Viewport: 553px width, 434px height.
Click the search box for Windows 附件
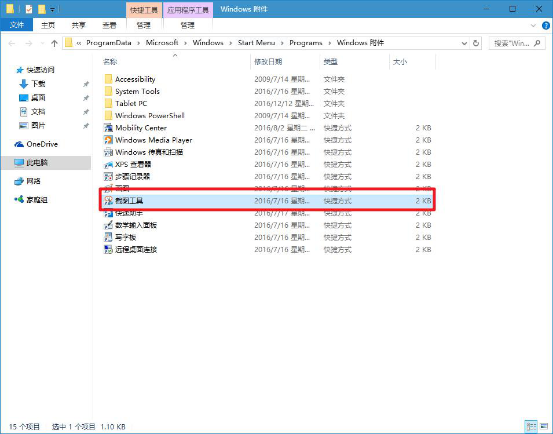pyautogui.click(x=517, y=43)
